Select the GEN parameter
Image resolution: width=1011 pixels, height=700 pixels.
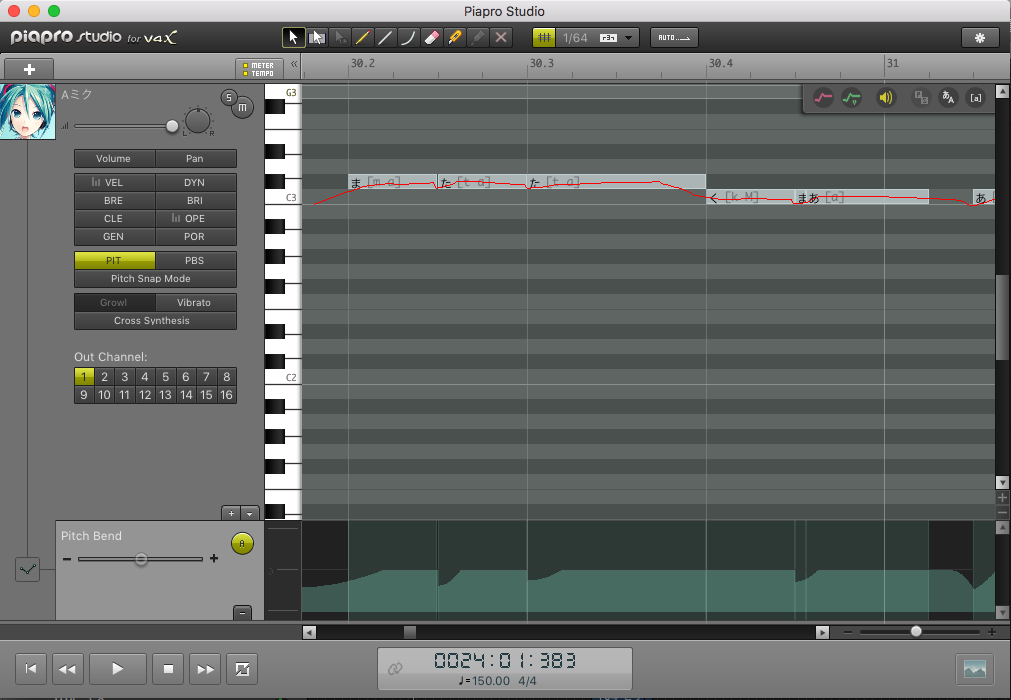tap(114, 237)
